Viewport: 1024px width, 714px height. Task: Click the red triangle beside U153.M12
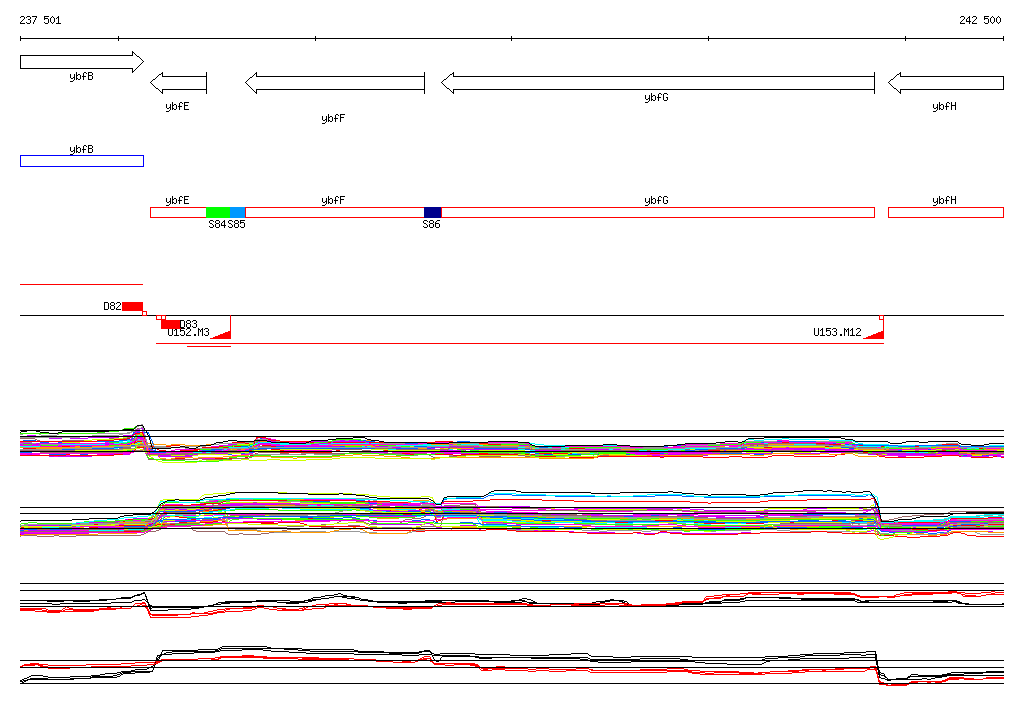click(x=874, y=334)
